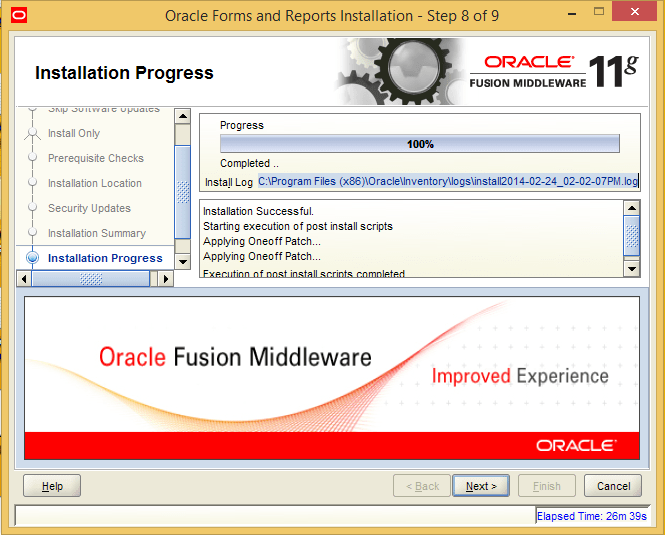Click the 'Completed ..' status text
Screen dimensions: 665x535
[x=249, y=163]
